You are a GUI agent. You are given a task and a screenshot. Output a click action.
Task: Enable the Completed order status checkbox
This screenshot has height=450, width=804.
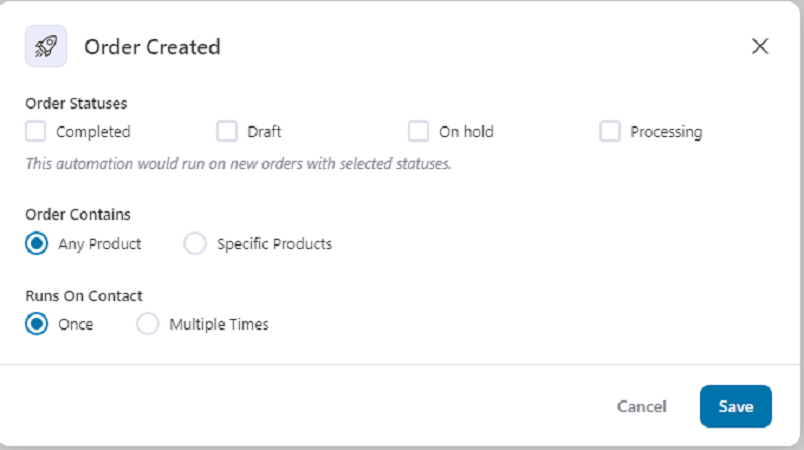point(35,131)
